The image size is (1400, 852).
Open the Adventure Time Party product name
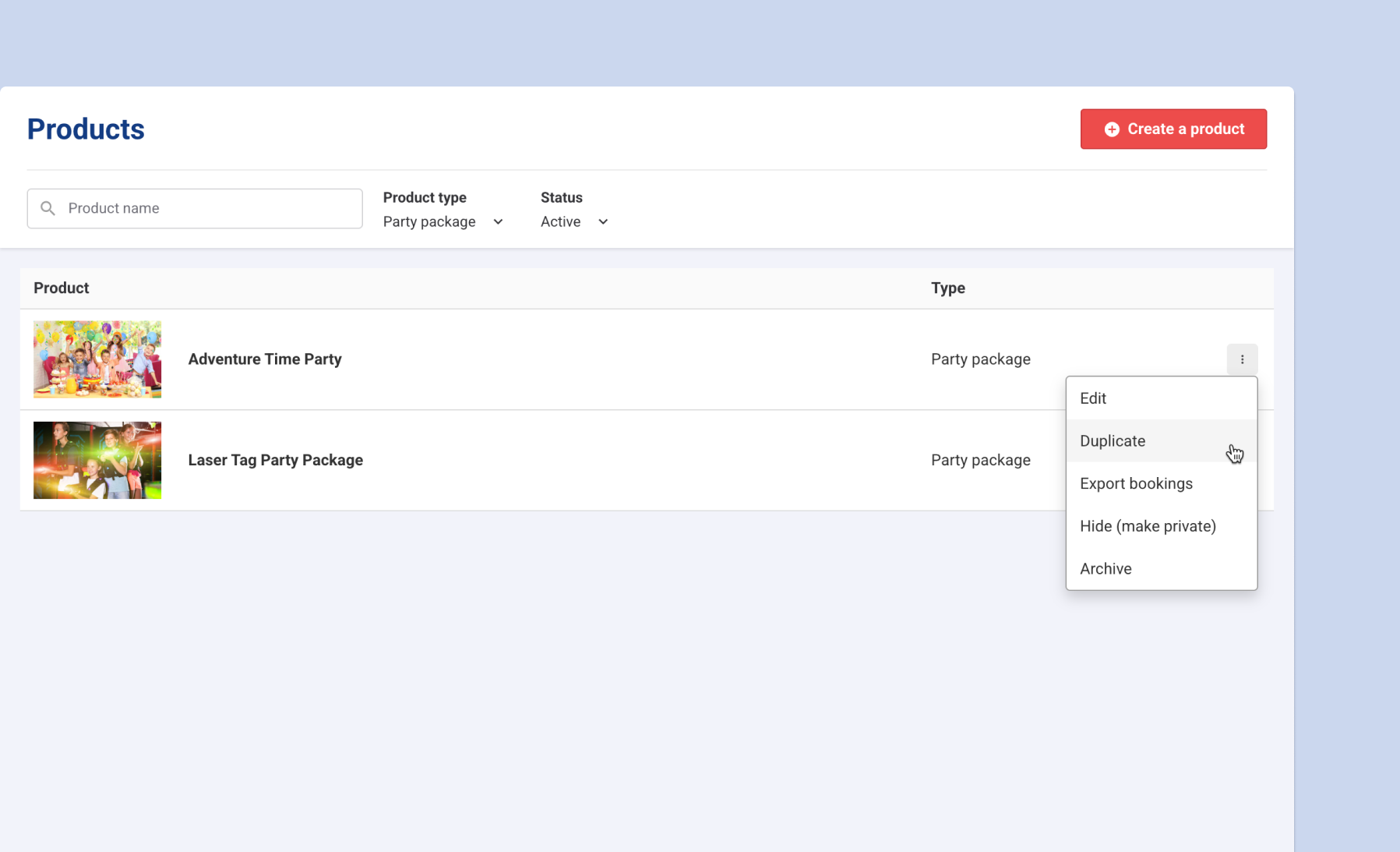point(265,359)
